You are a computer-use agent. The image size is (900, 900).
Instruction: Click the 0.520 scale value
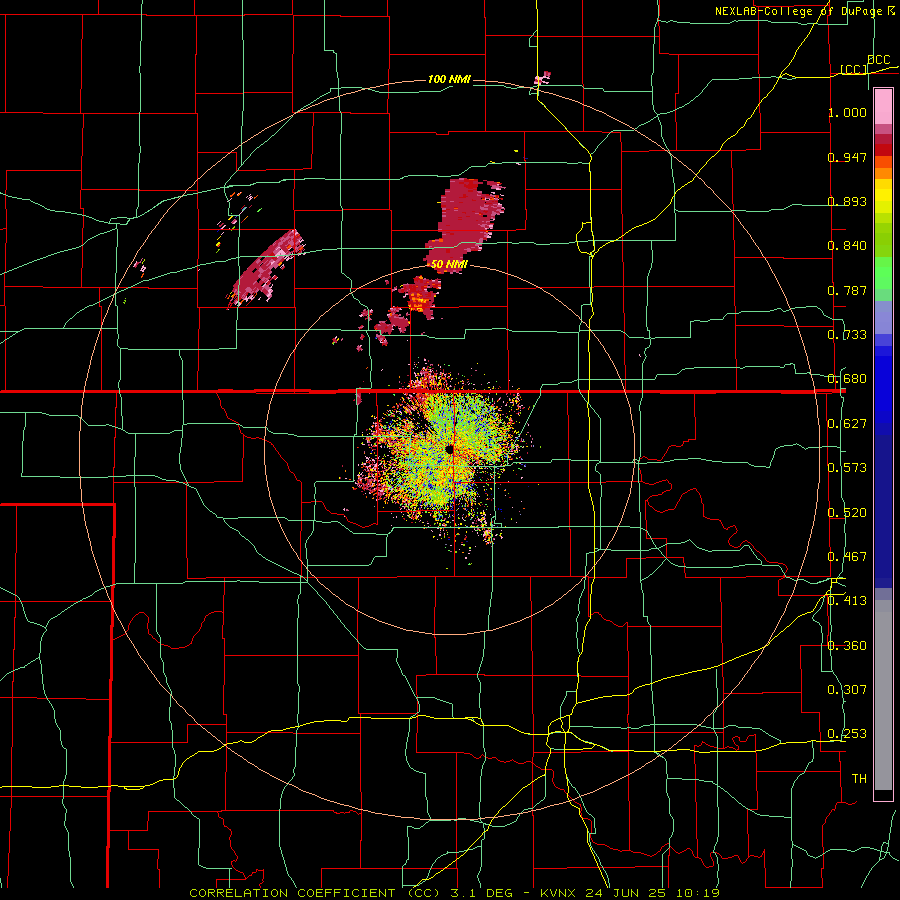[847, 513]
